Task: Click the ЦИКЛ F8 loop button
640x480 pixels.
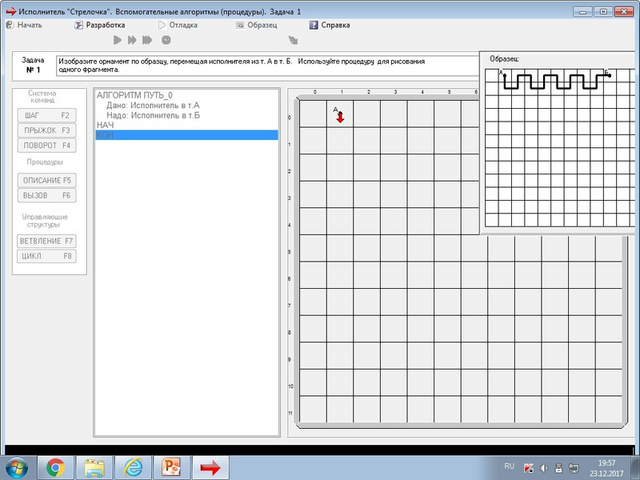Action: coord(47,256)
